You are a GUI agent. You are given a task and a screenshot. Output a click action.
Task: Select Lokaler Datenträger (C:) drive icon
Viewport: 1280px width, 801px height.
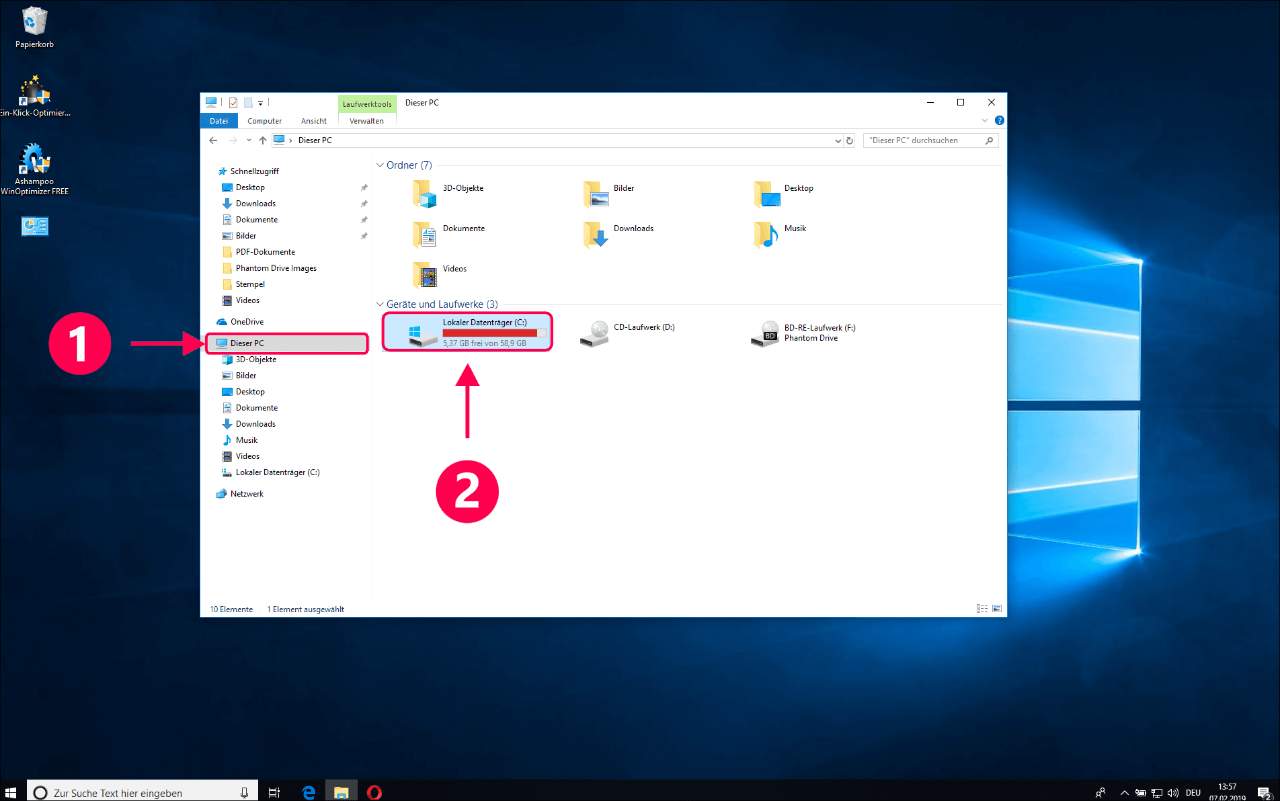tap(422, 335)
